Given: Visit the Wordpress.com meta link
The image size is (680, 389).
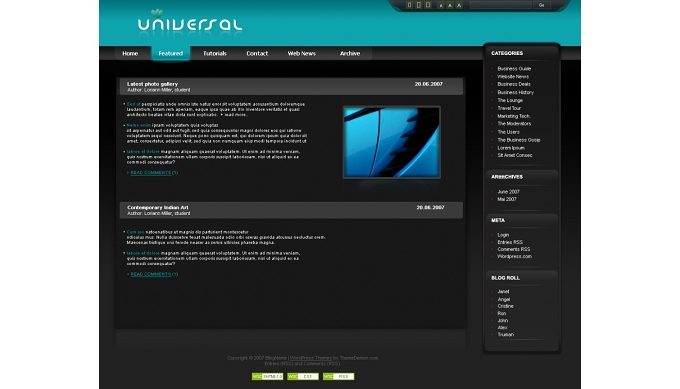Looking at the screenshot, I should pos(514,256).
